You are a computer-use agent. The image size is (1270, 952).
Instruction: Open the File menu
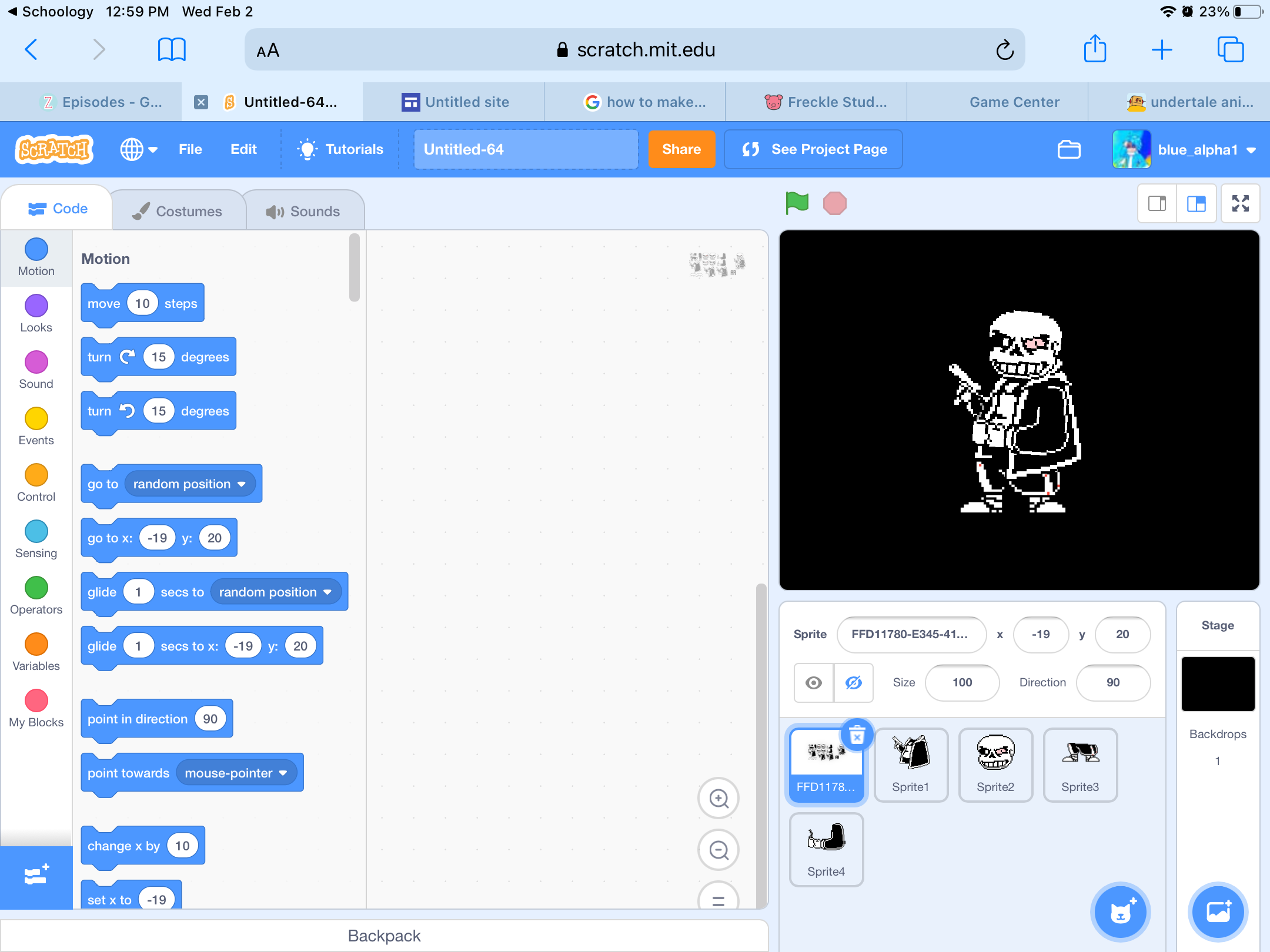[190, 149]
